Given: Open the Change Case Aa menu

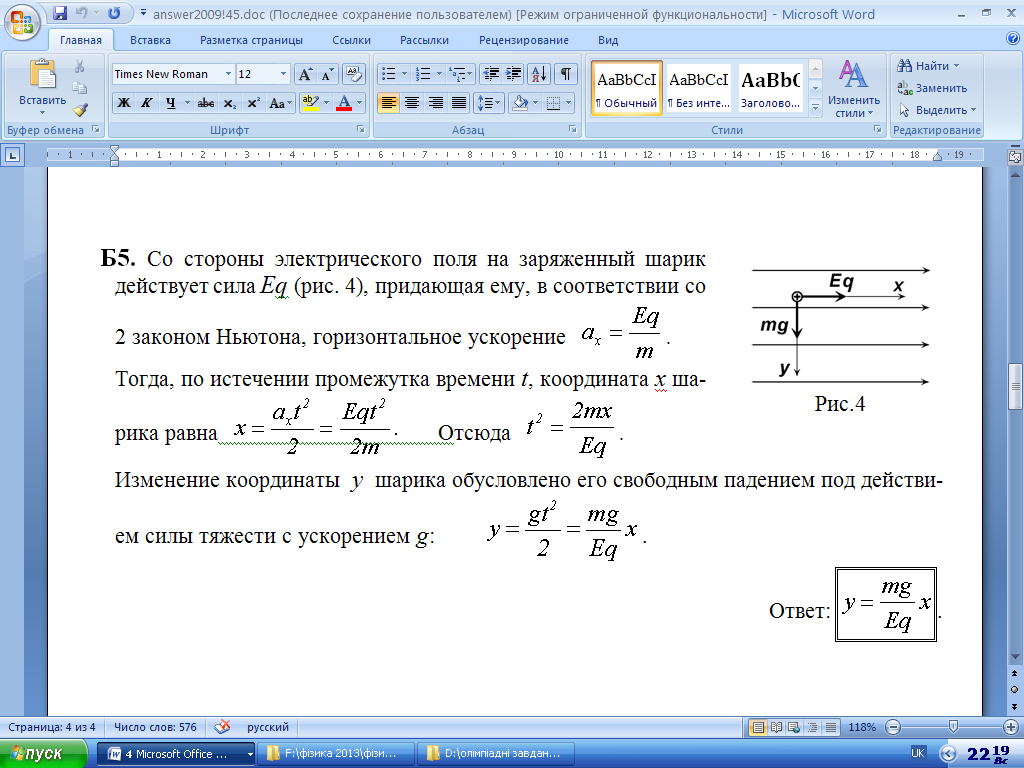Looking at the screenshot, I should pos(280,103).
